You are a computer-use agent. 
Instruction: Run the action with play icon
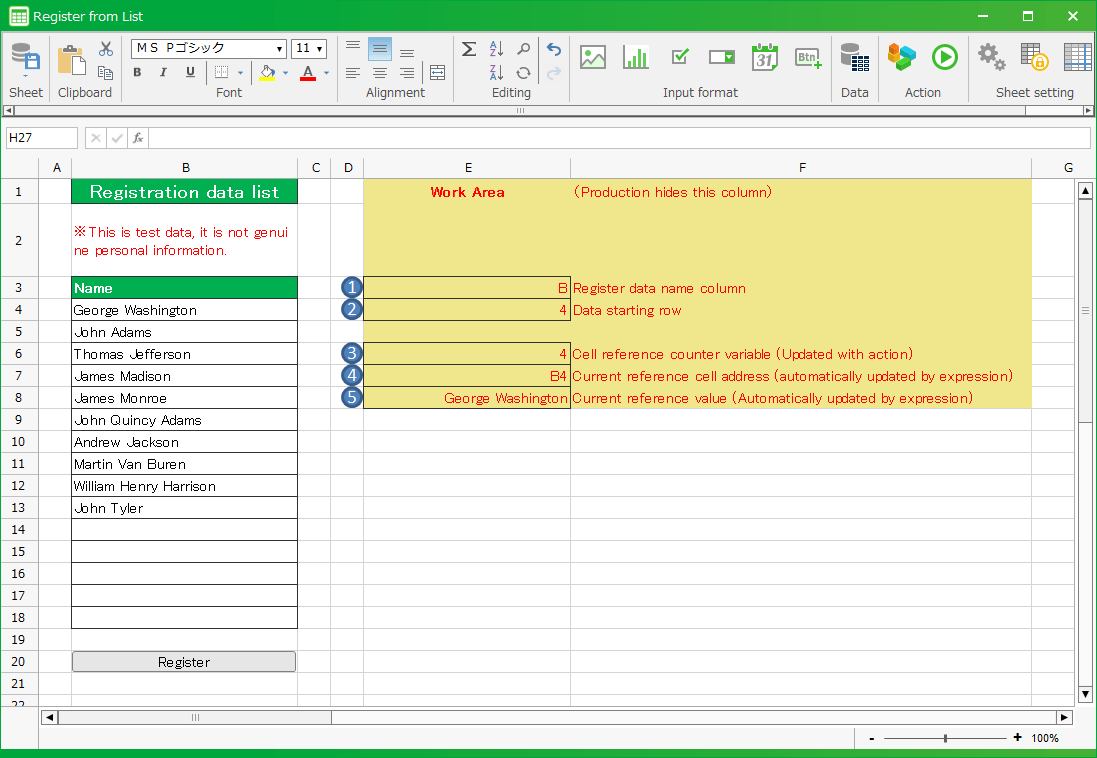(x=945, y=57)
